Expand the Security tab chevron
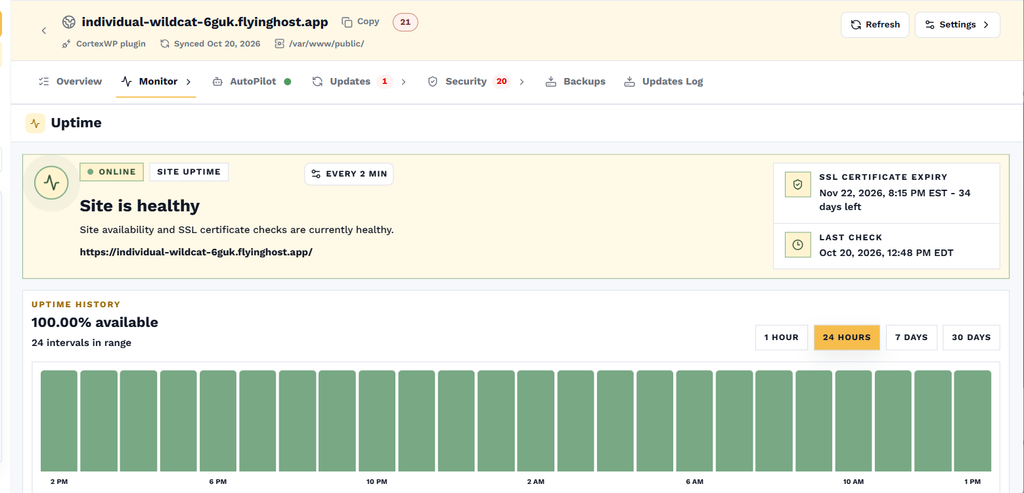The image size is (1024, 493). [x=522, y=82]
